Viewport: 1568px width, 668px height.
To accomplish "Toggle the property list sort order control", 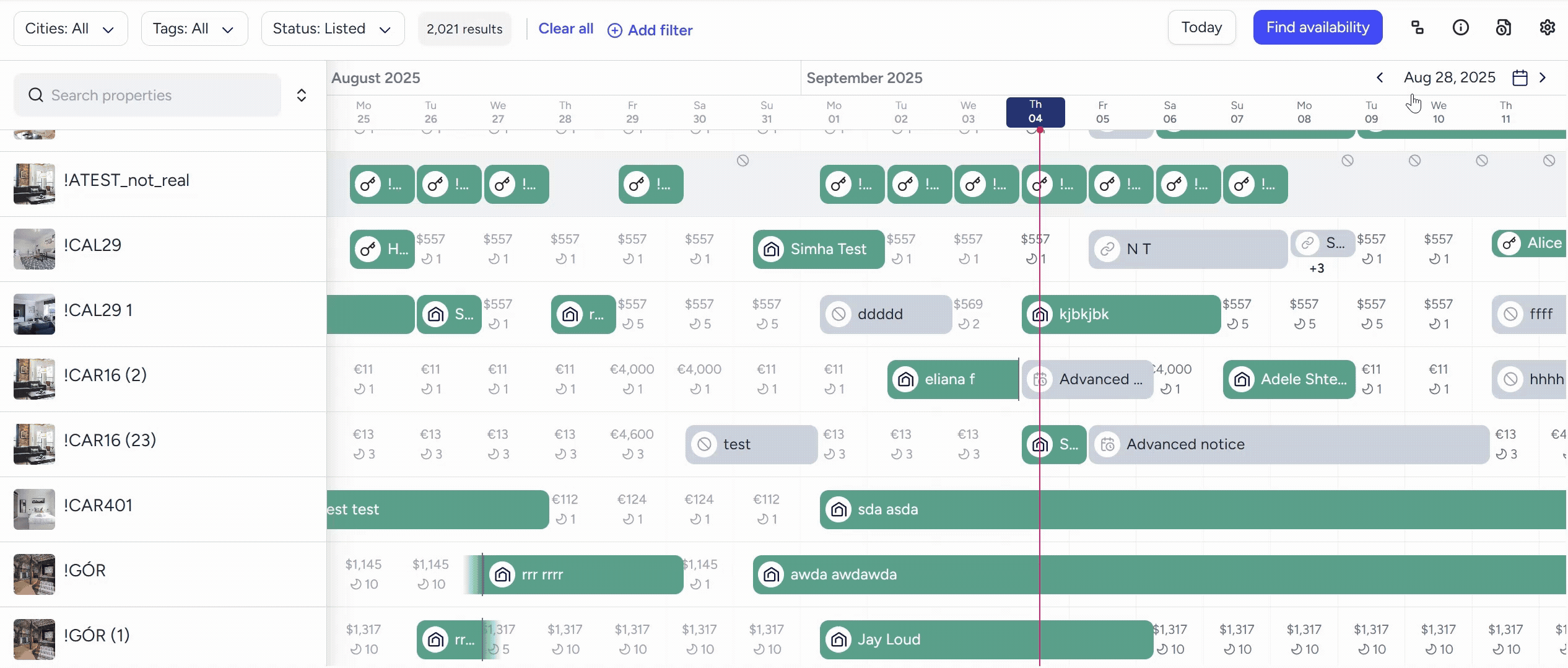I will coord(302,95).
